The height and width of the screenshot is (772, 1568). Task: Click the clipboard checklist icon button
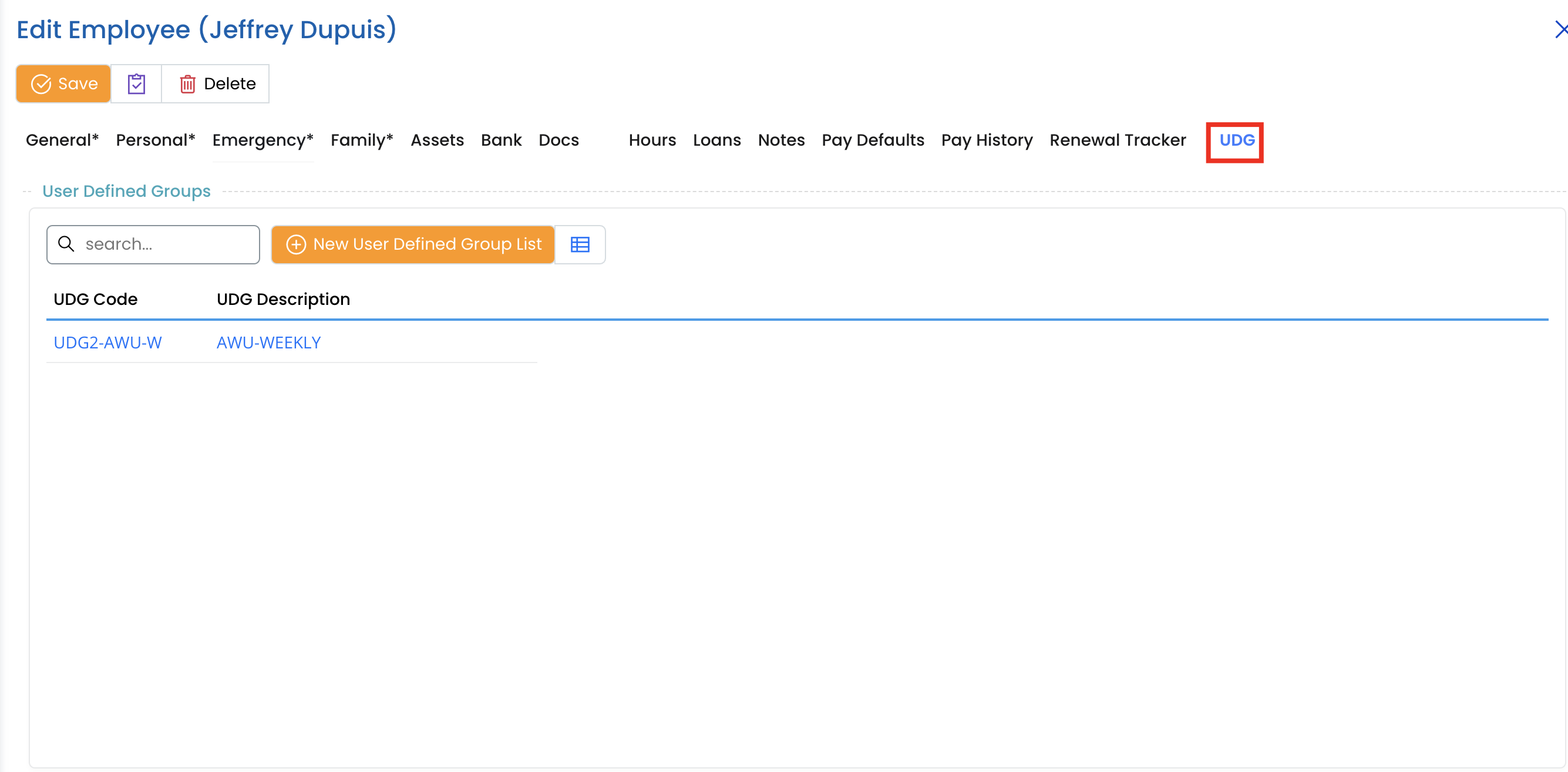136,83
